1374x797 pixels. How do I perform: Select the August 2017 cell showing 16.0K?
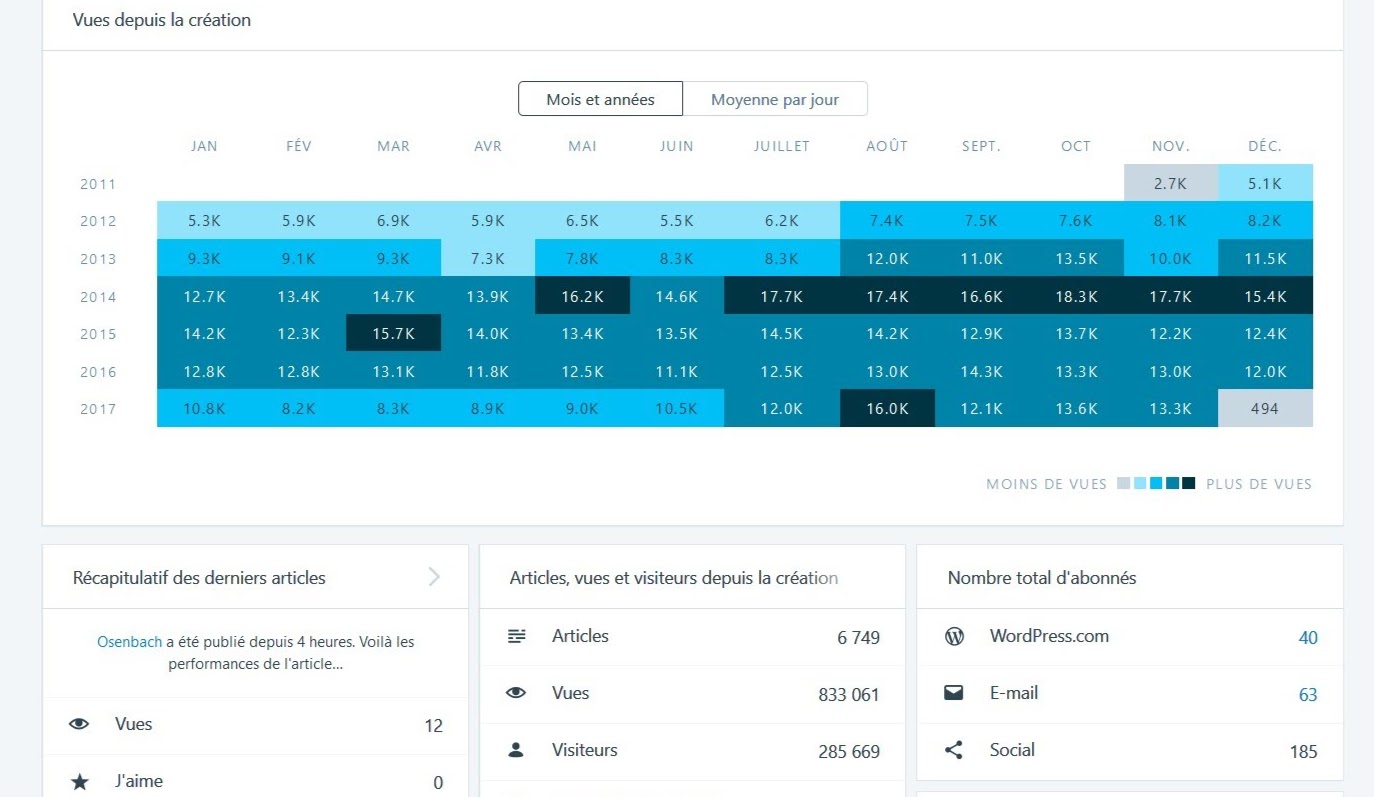(x=887, y=409)
